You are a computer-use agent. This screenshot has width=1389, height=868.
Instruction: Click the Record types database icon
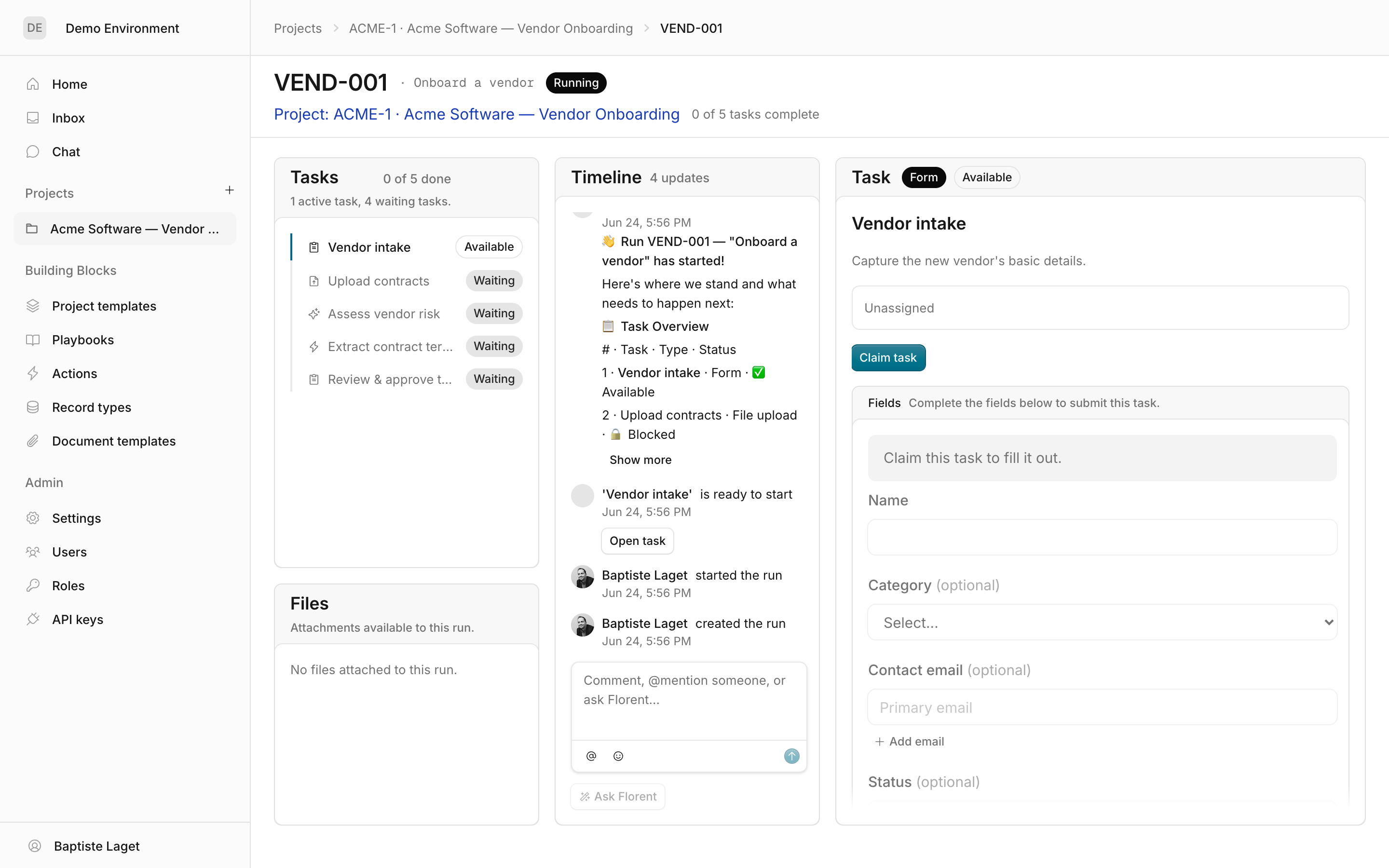(33, 407)
